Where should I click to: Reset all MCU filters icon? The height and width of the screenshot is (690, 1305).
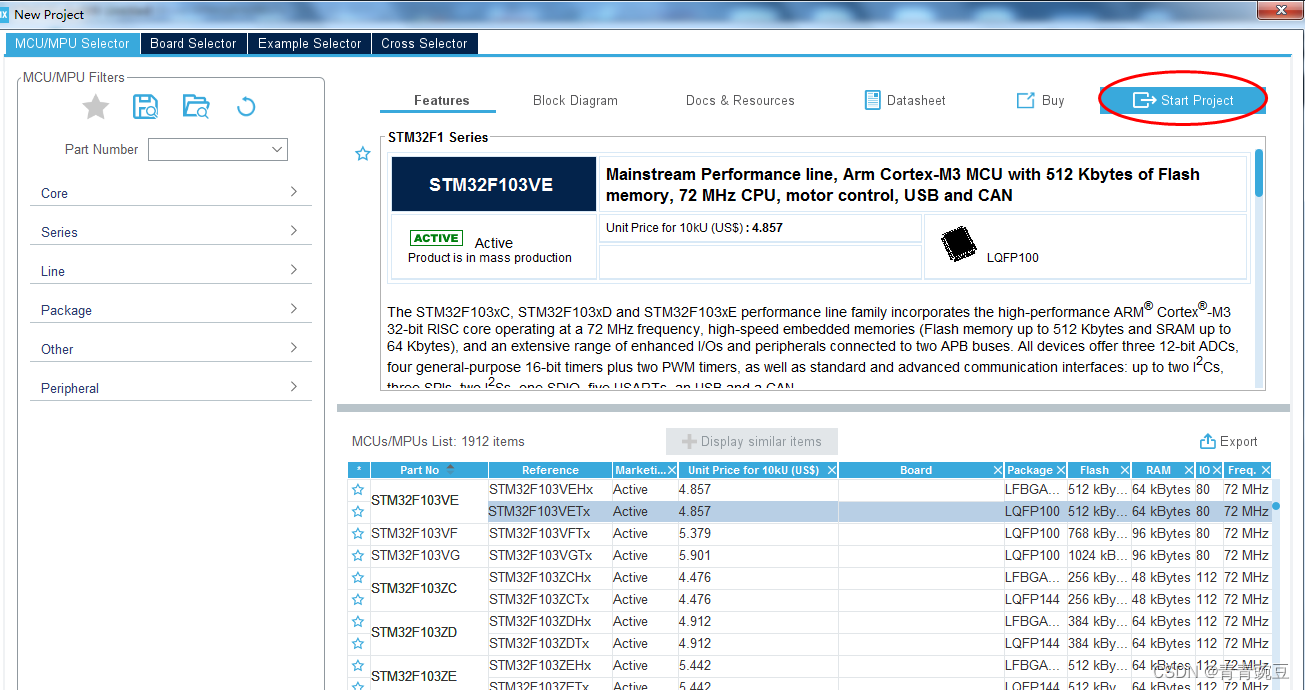coord(246,107)
